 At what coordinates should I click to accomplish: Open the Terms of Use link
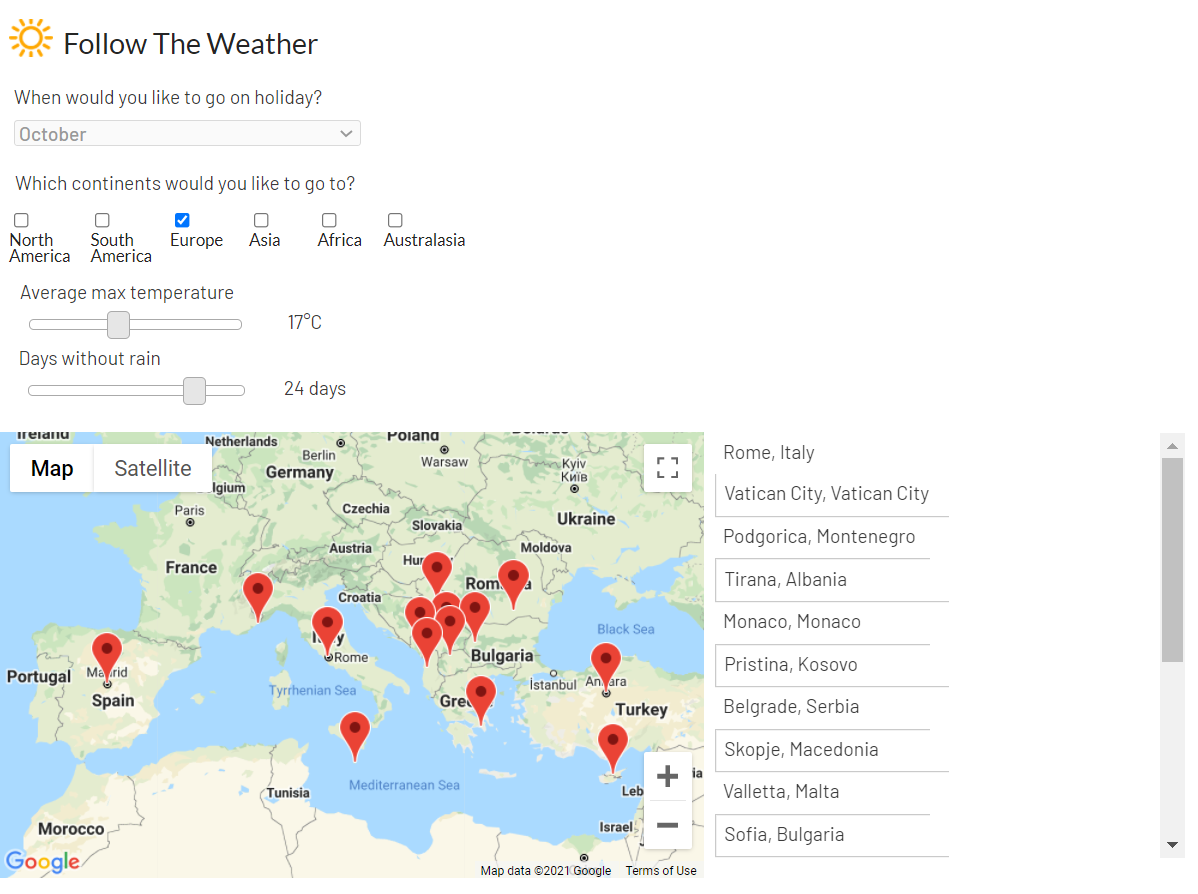[660, 871]
